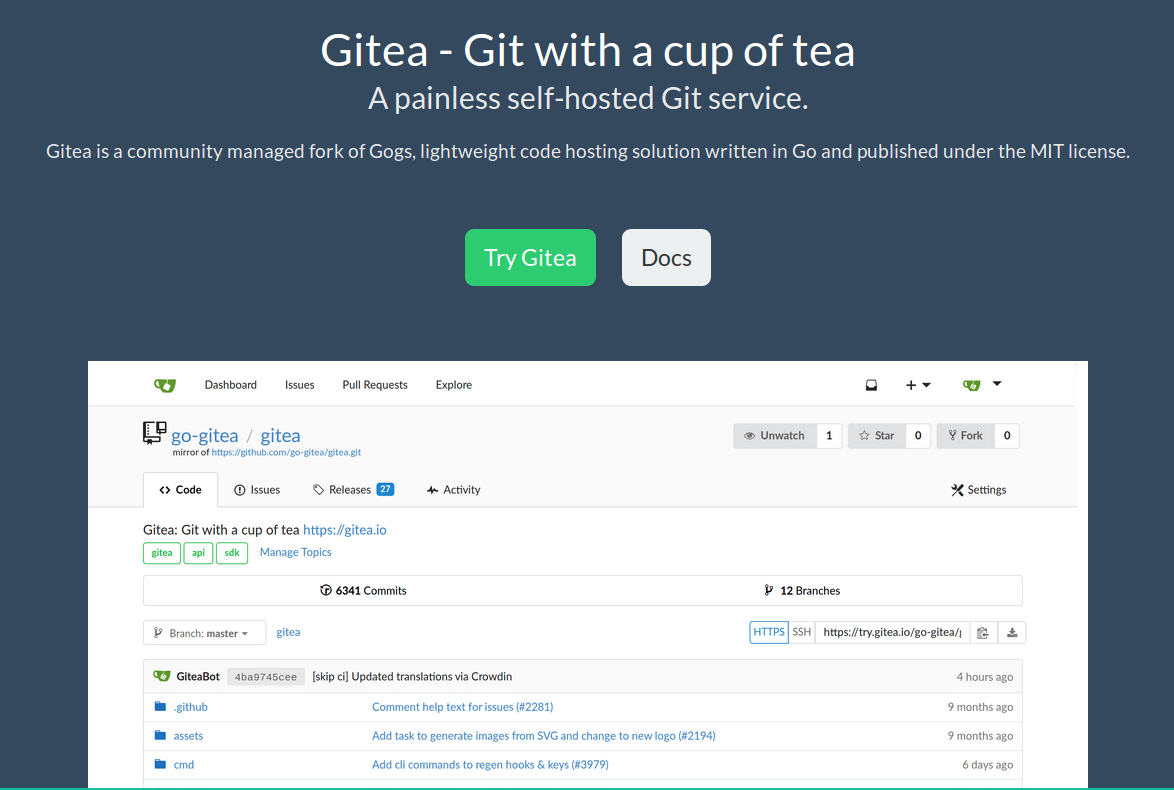Open commit hash 4ba9745cee

(x=266, y=677)
